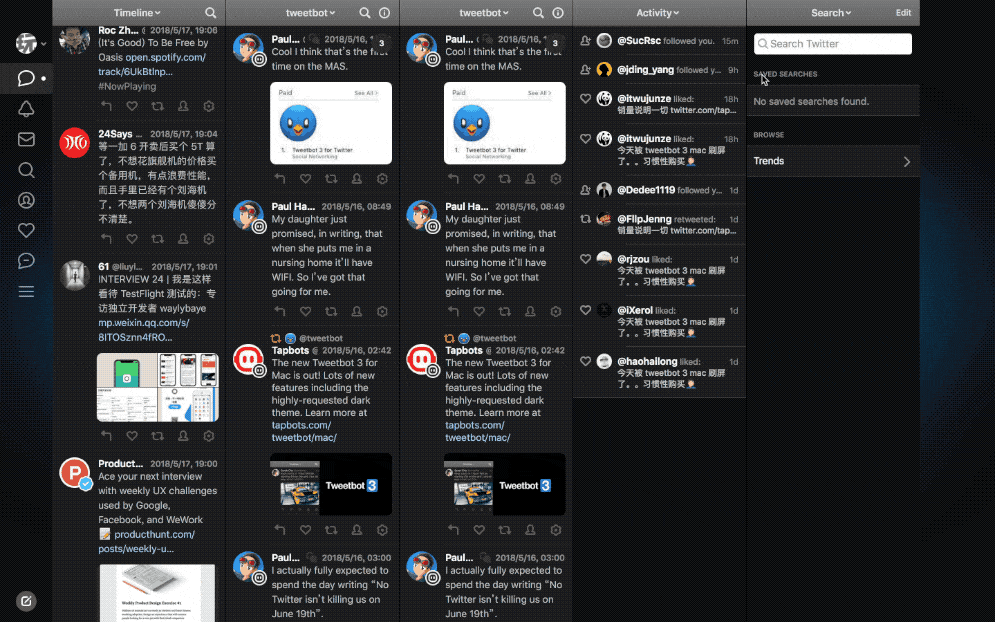Viewport: 995px width, 622px height.
Task: Open the 24Says avatar in Timeline
Action: 75,143
